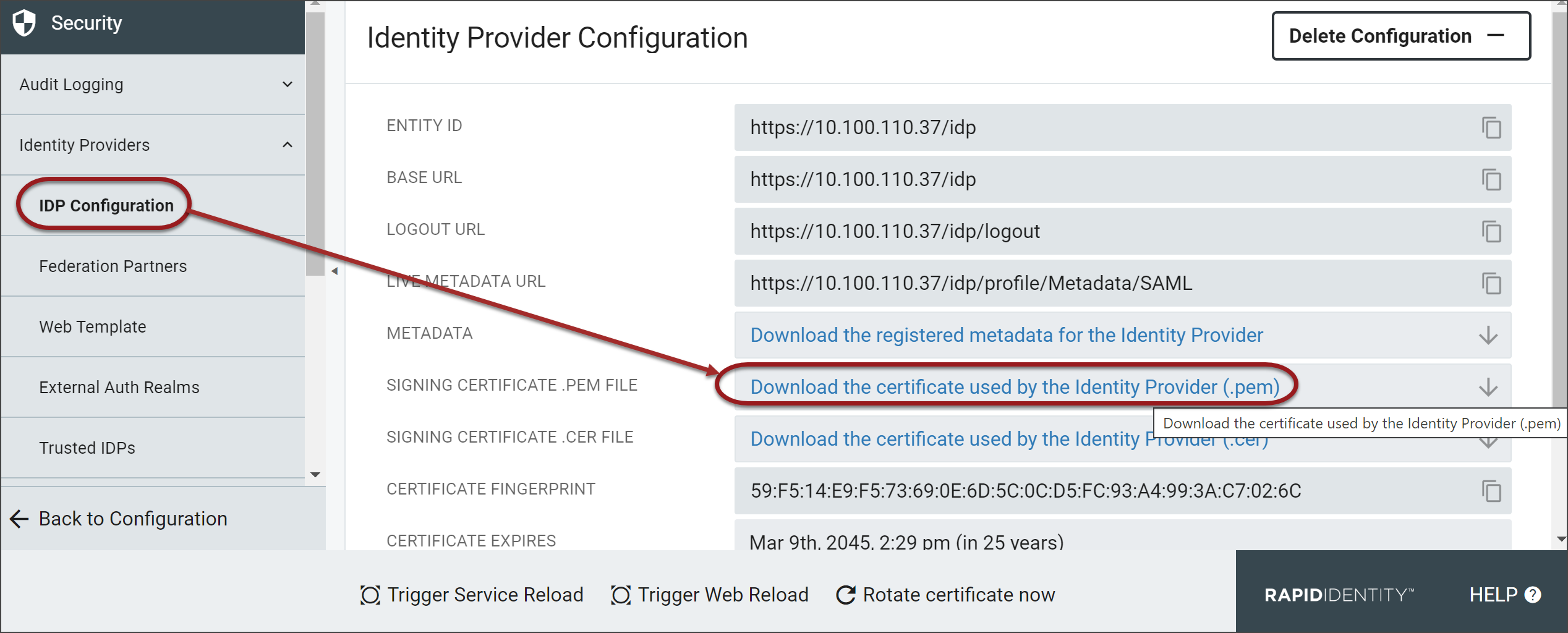
Task: Click the Identity Provider Configuration heading
Action: 558,38
